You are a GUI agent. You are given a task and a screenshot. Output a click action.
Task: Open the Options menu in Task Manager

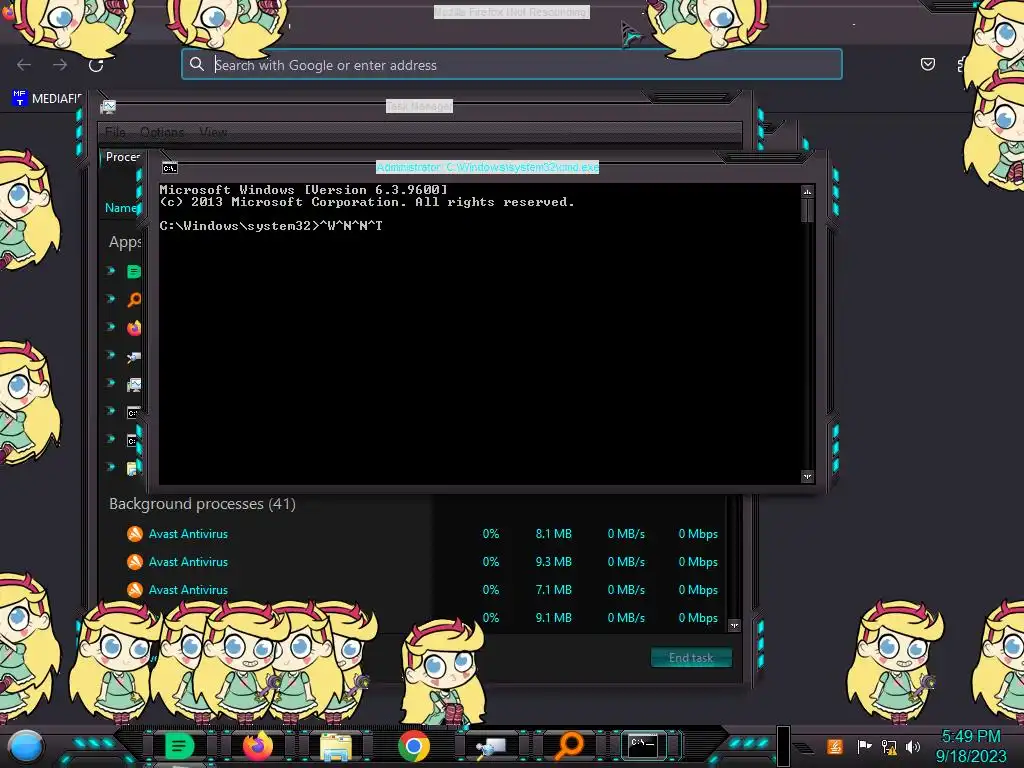[162, 132]
